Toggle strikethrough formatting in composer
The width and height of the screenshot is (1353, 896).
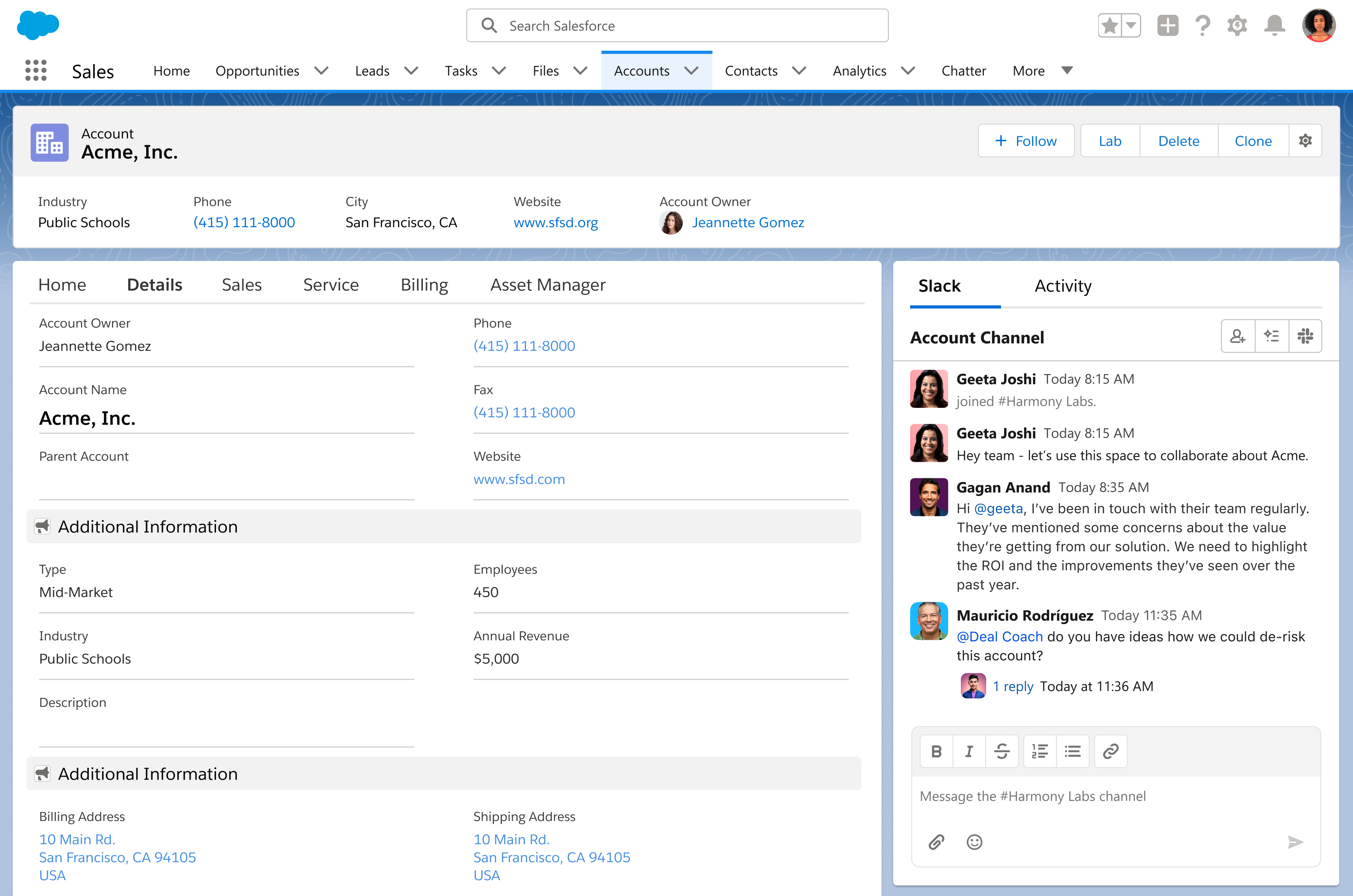(x=1001, y=751)
